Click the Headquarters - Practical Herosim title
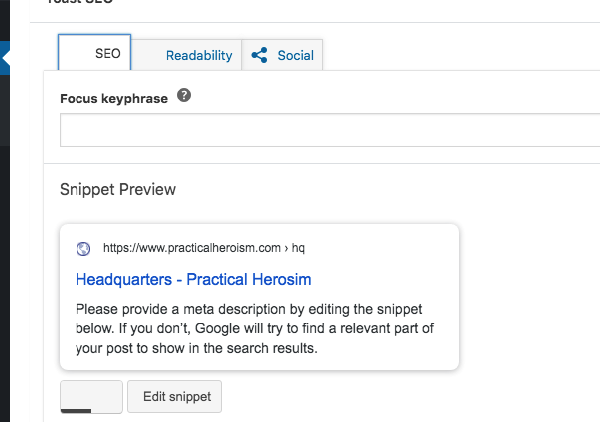 pyautogui.click(x=194, y=279)
